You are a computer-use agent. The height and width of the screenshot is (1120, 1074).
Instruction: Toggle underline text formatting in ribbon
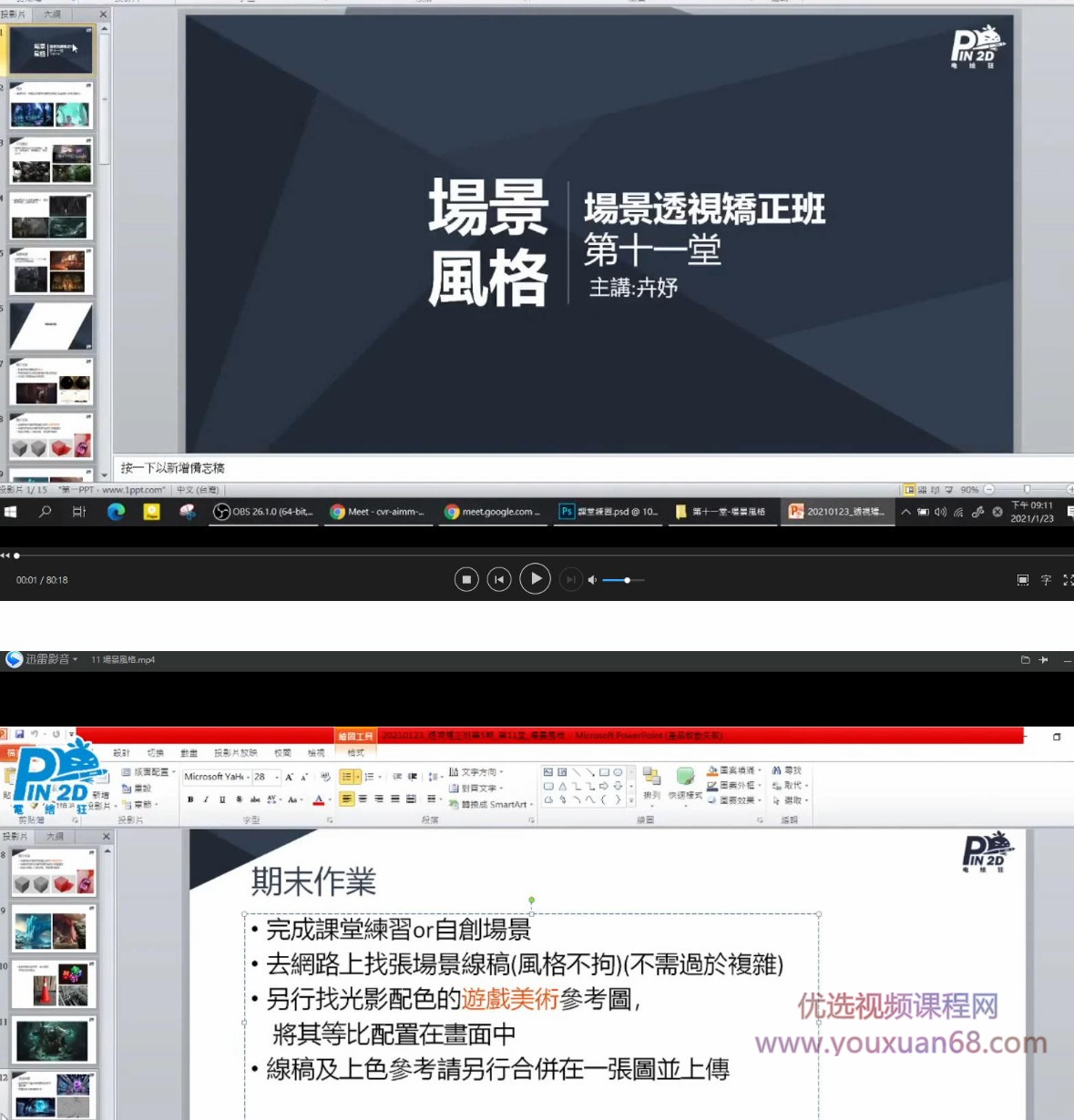[x=222, y=799]
